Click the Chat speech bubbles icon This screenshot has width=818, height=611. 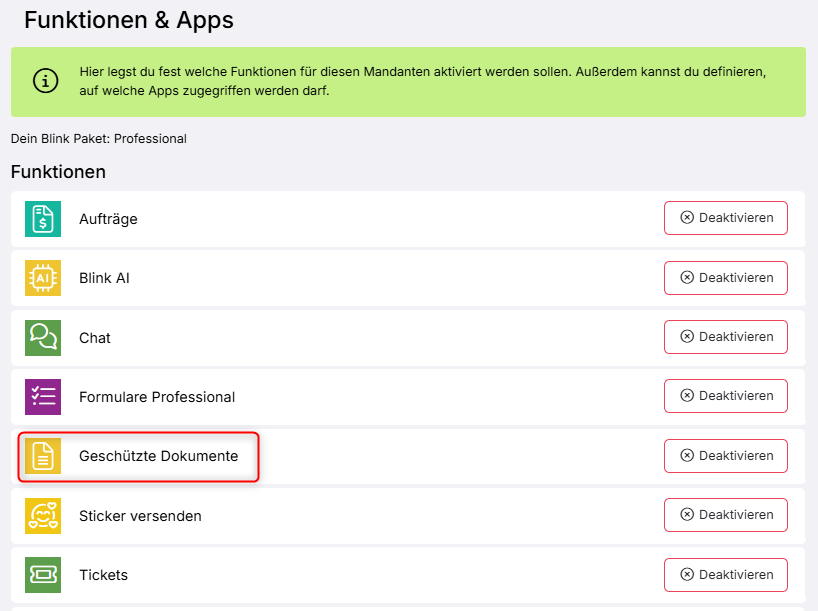point(43,338)
